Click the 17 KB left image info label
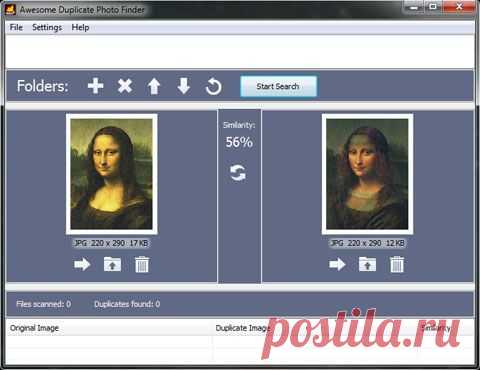Screen dimensions: 480x370 [x=111, y=243]
